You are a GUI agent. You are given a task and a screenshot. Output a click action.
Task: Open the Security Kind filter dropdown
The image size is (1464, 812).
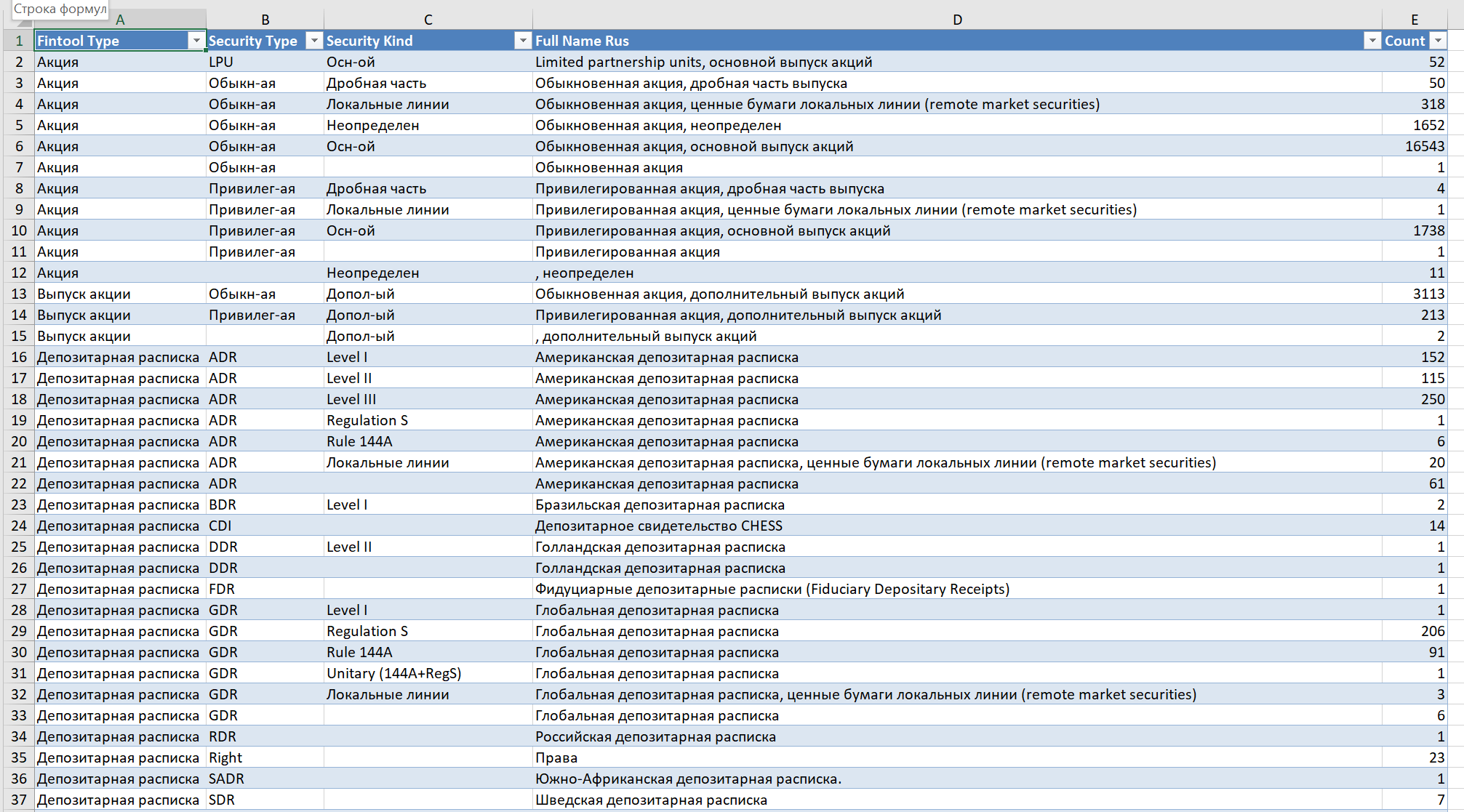[x=522, y=41]
